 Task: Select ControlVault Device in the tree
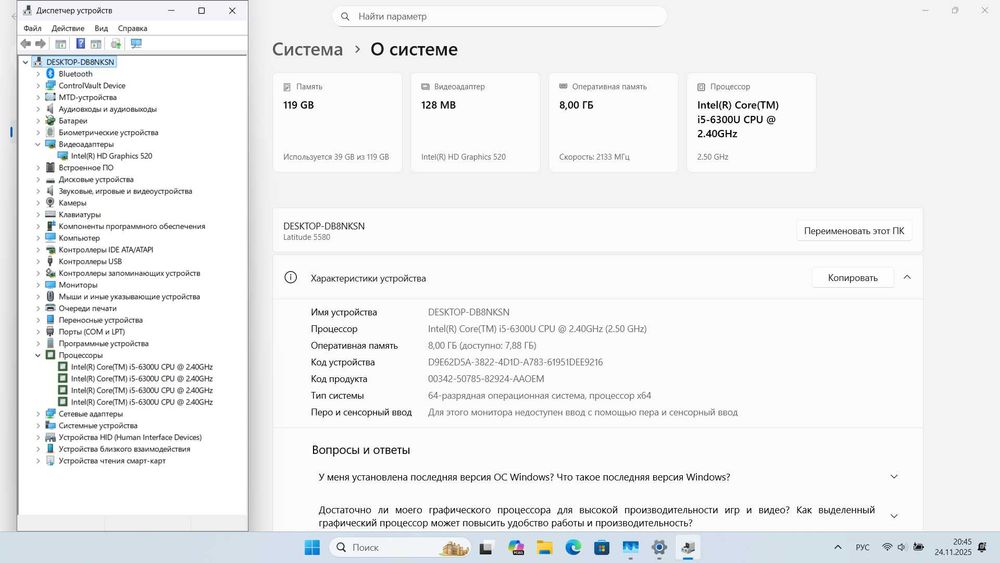pos(92,85)
